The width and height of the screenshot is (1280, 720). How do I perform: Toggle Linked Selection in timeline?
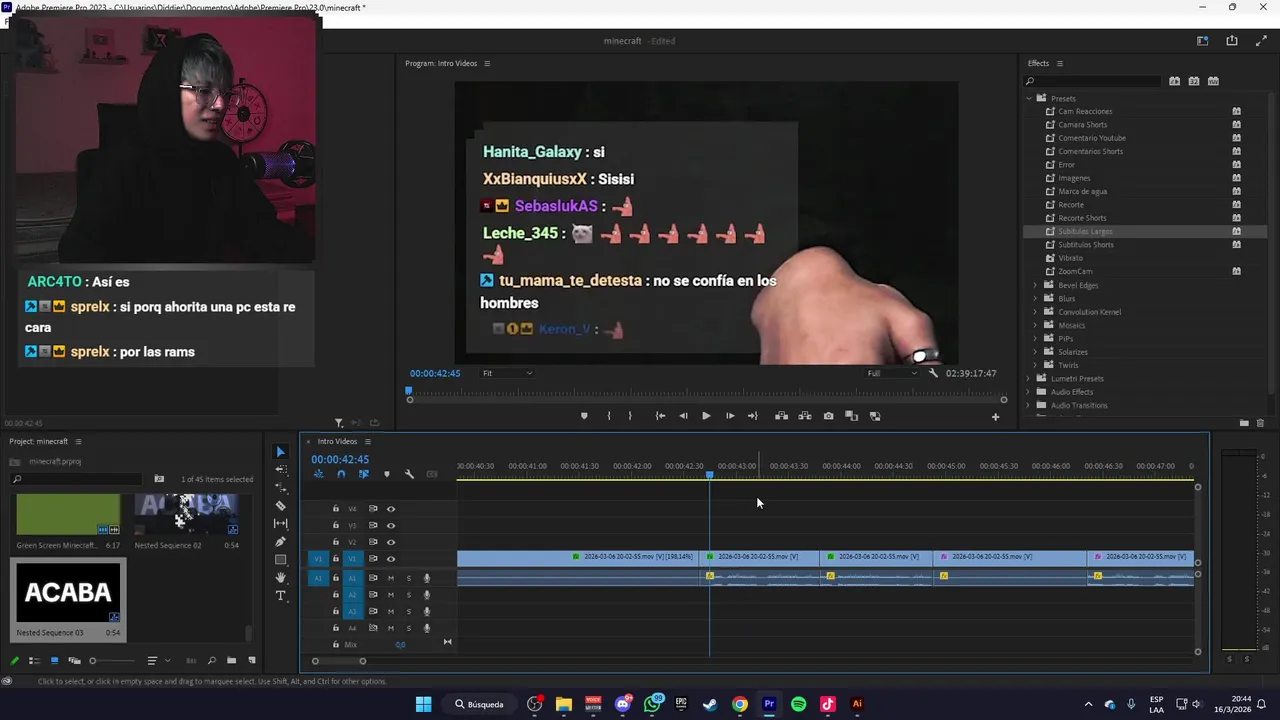[x=363, y=474]
